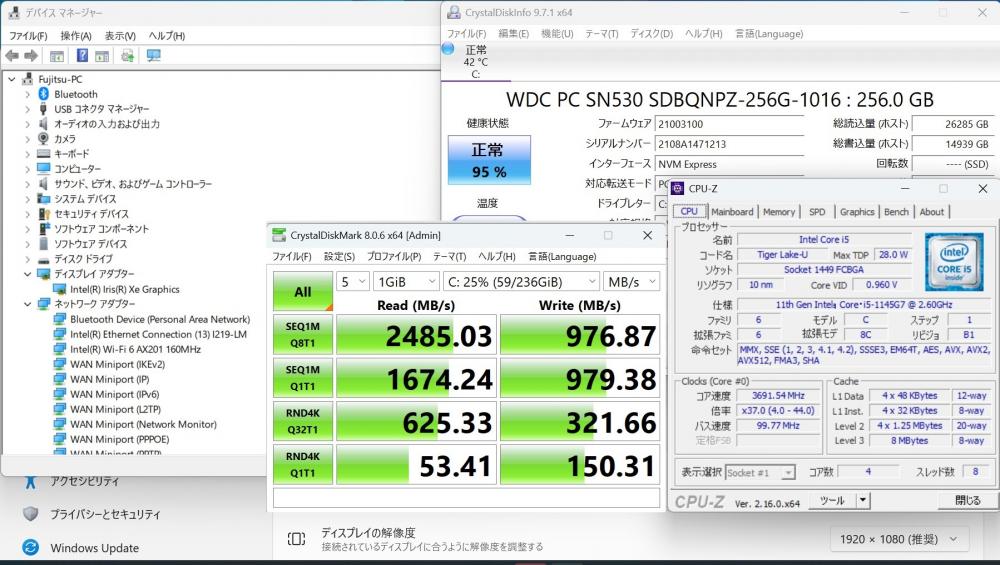The width and height of the screenshot is (1000, 565).
Task: Click the monitor icon in Device Manager toolbar
Action: [x=154, y=56]
